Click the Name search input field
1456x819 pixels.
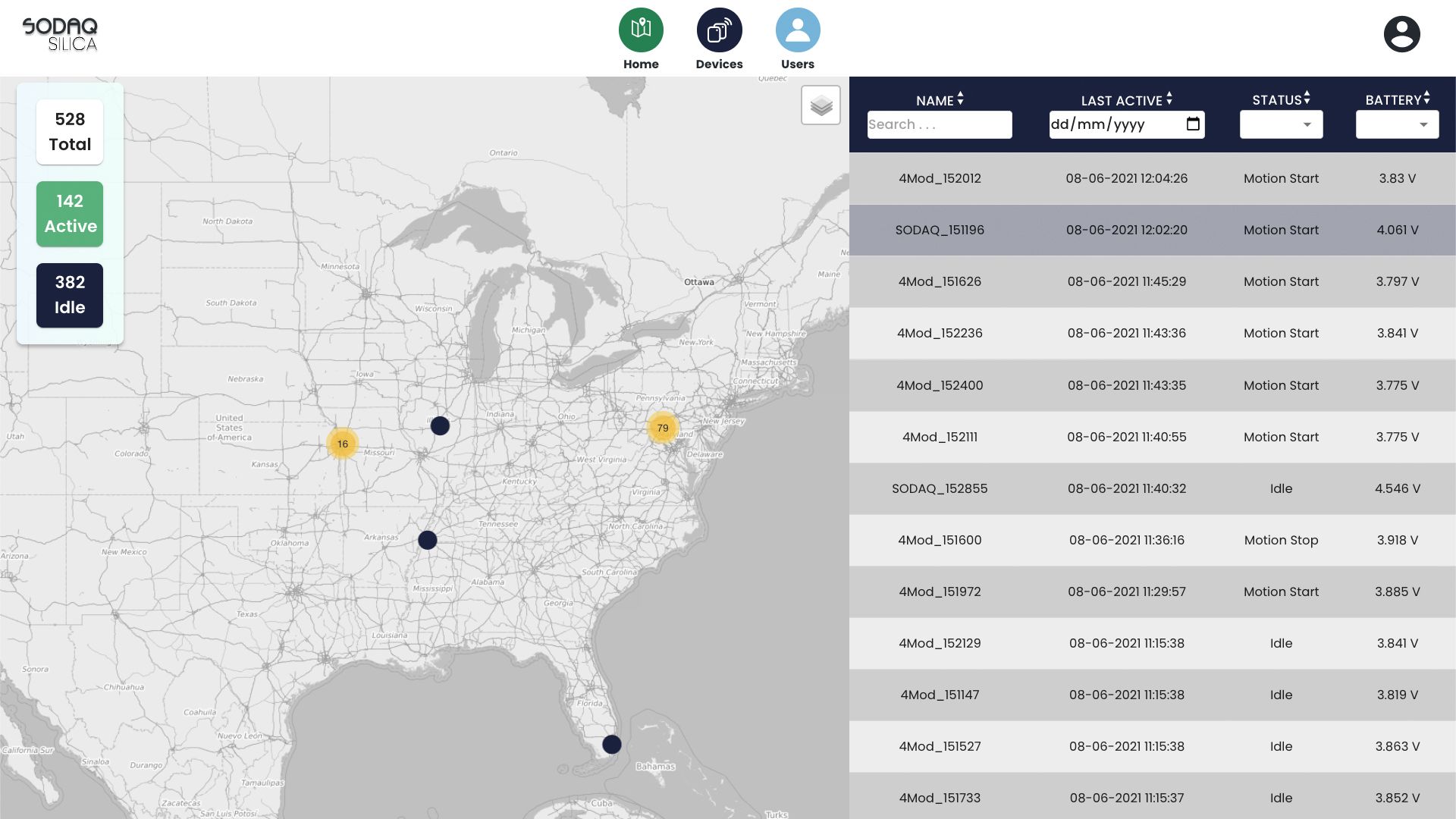click(939, 125)
